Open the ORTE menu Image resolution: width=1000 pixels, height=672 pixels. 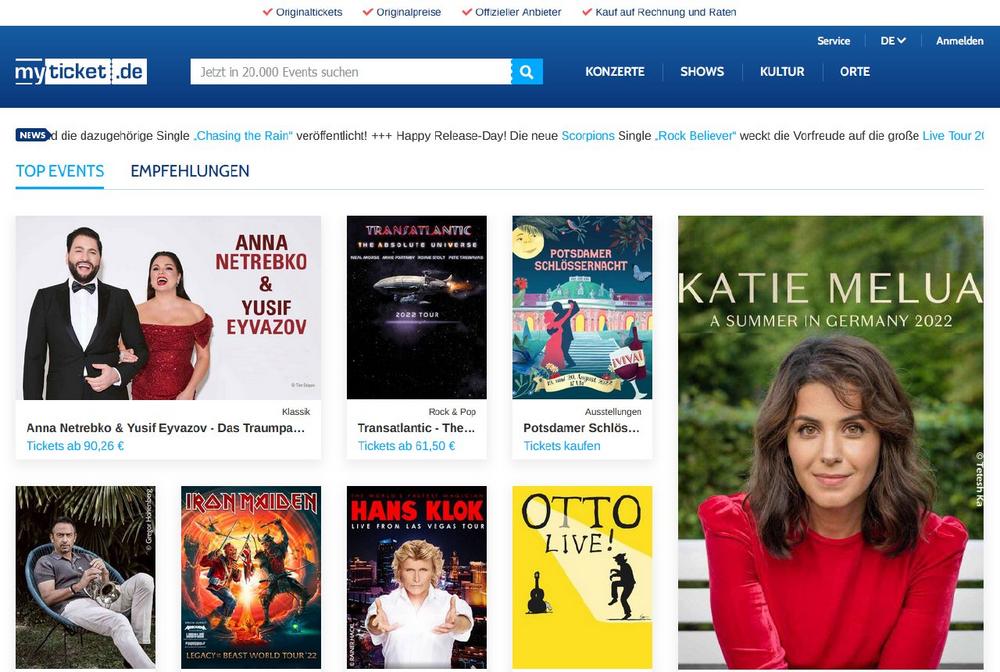[855, 72]
